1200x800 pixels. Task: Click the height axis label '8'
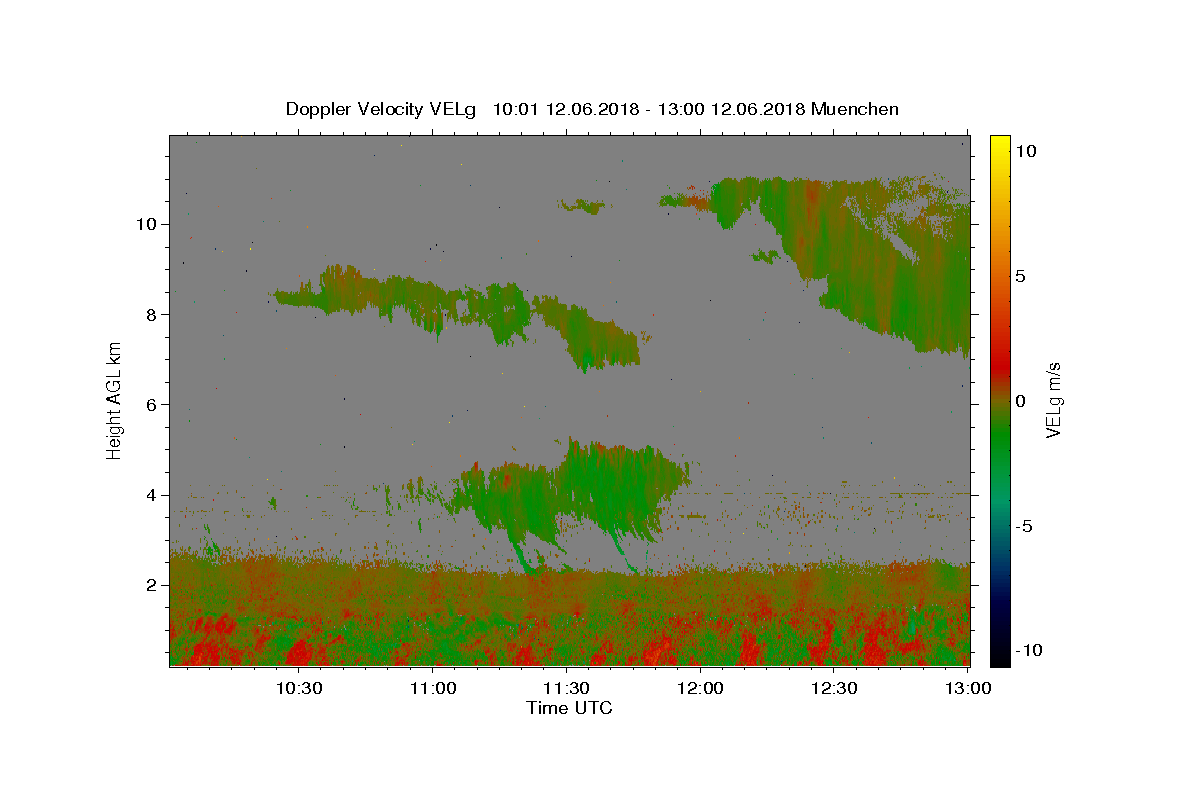[152, 314]
